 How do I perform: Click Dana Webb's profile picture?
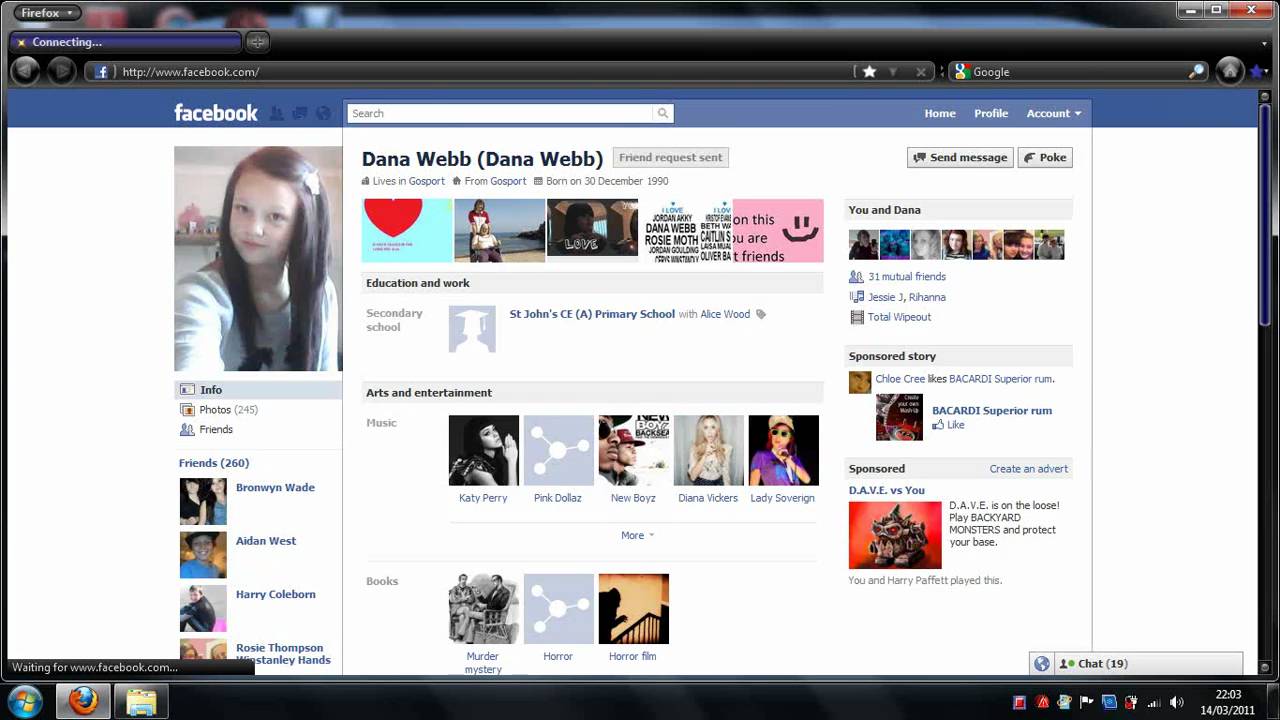click(258, 259)
